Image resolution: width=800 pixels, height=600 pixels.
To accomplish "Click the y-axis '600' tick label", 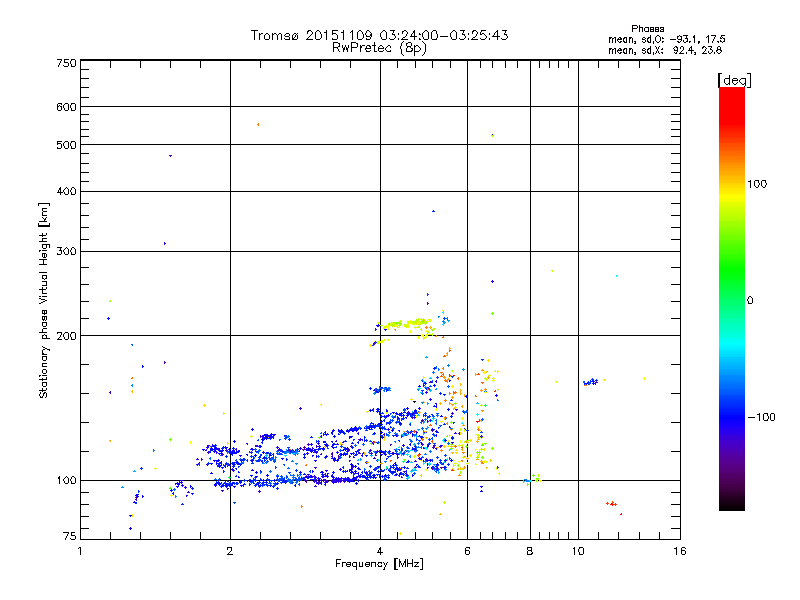I will click(66, 107).
